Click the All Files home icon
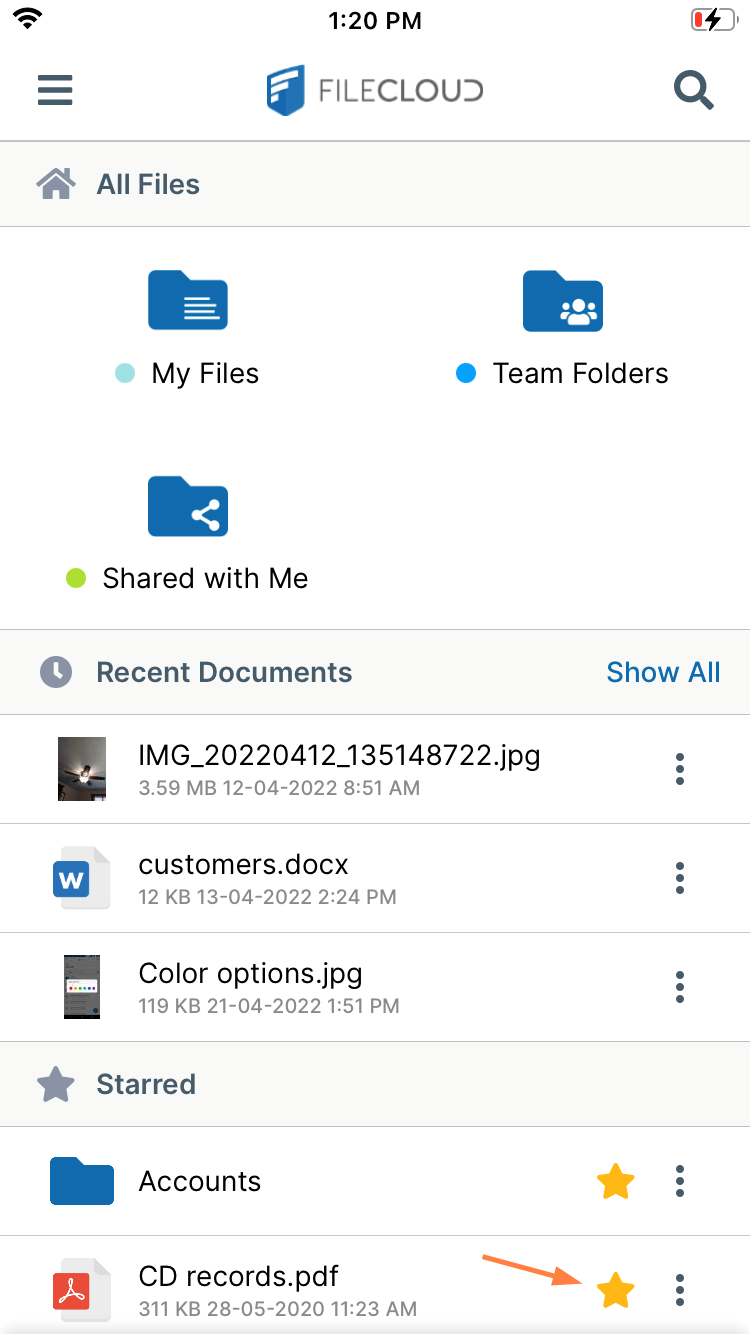 (56, 184)
